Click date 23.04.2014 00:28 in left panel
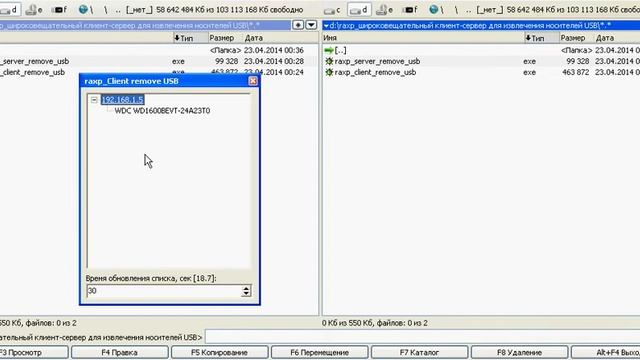This screenshot has width=640, height=360. (x=274, y=61)
